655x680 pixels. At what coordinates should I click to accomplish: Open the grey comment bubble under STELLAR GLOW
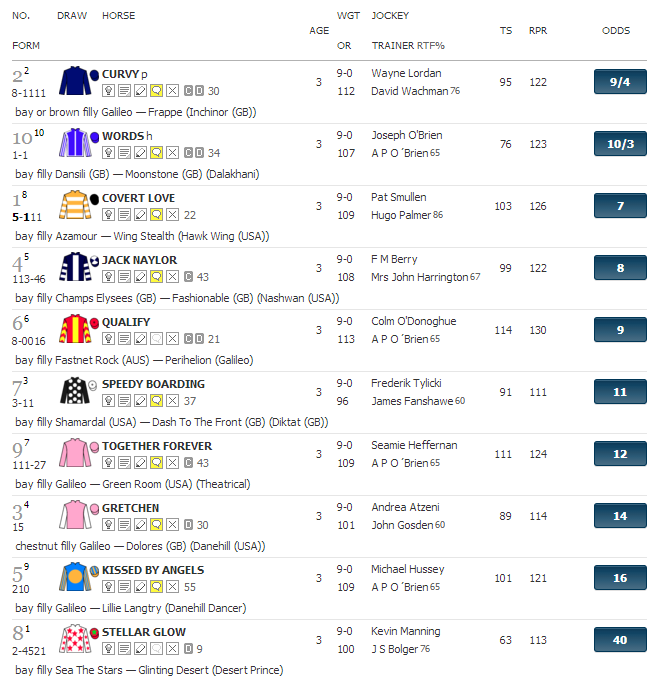tap(157, 649)
